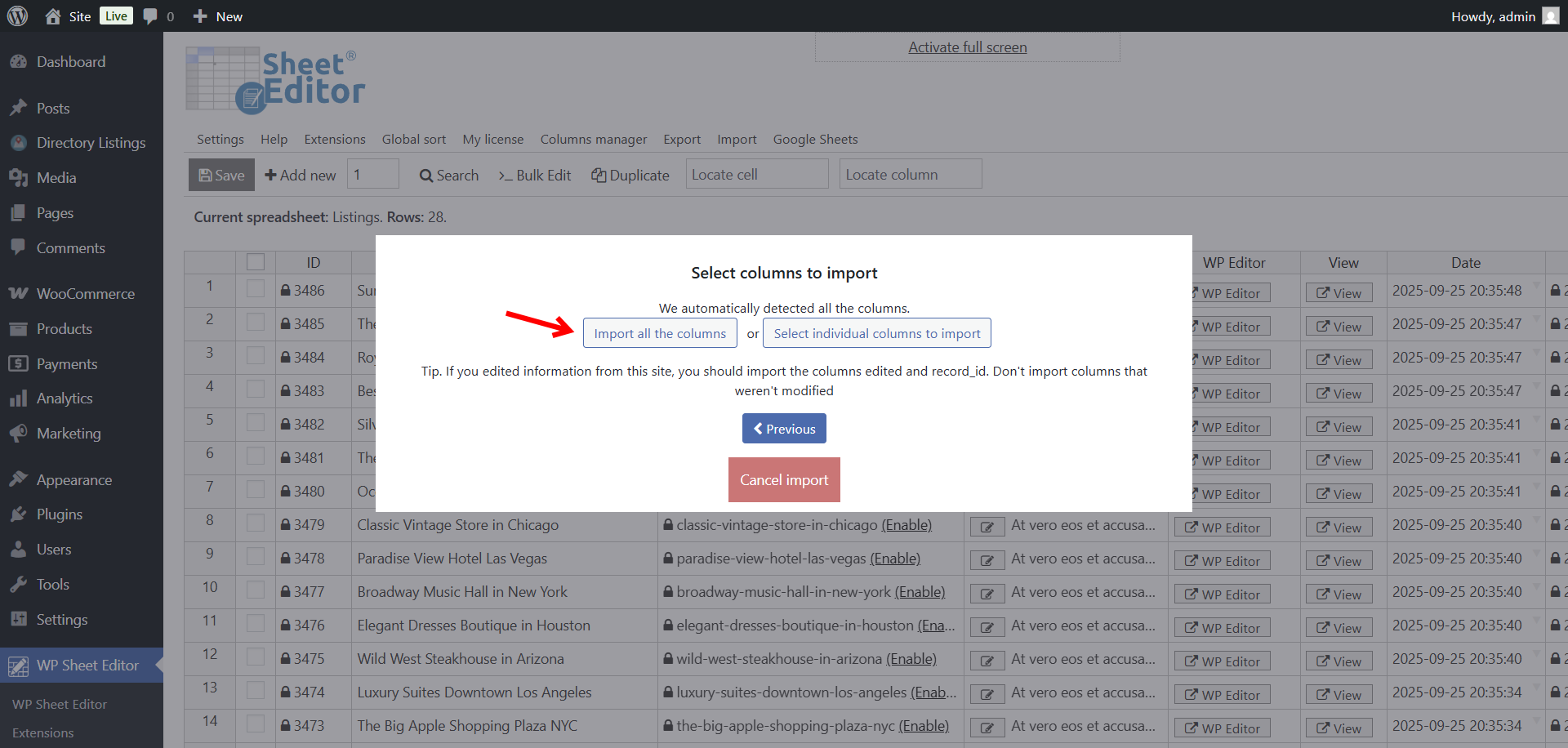Open the admin user avatar
Viewport: 1568px width, 748px height.
pyautogui.click(x=1550, y=16)
